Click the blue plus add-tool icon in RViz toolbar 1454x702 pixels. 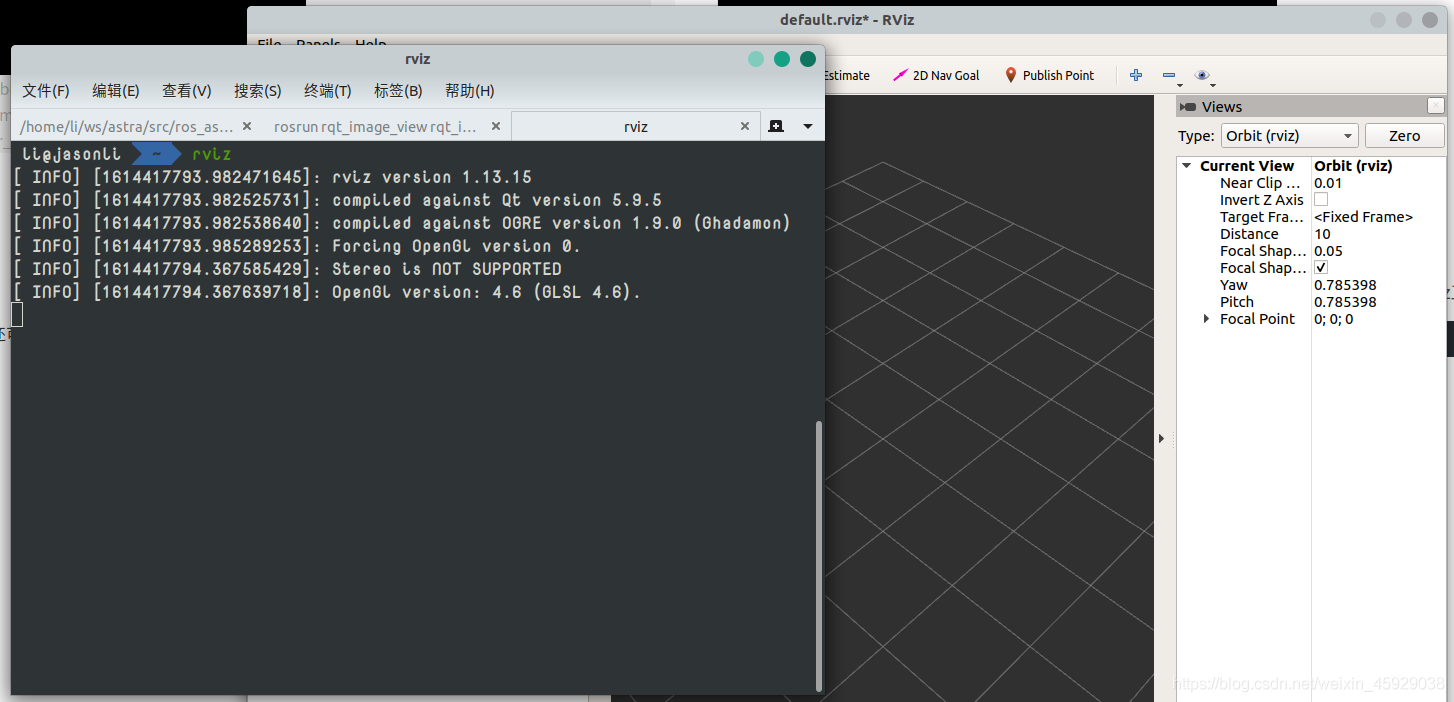(x=1136, y=75)
